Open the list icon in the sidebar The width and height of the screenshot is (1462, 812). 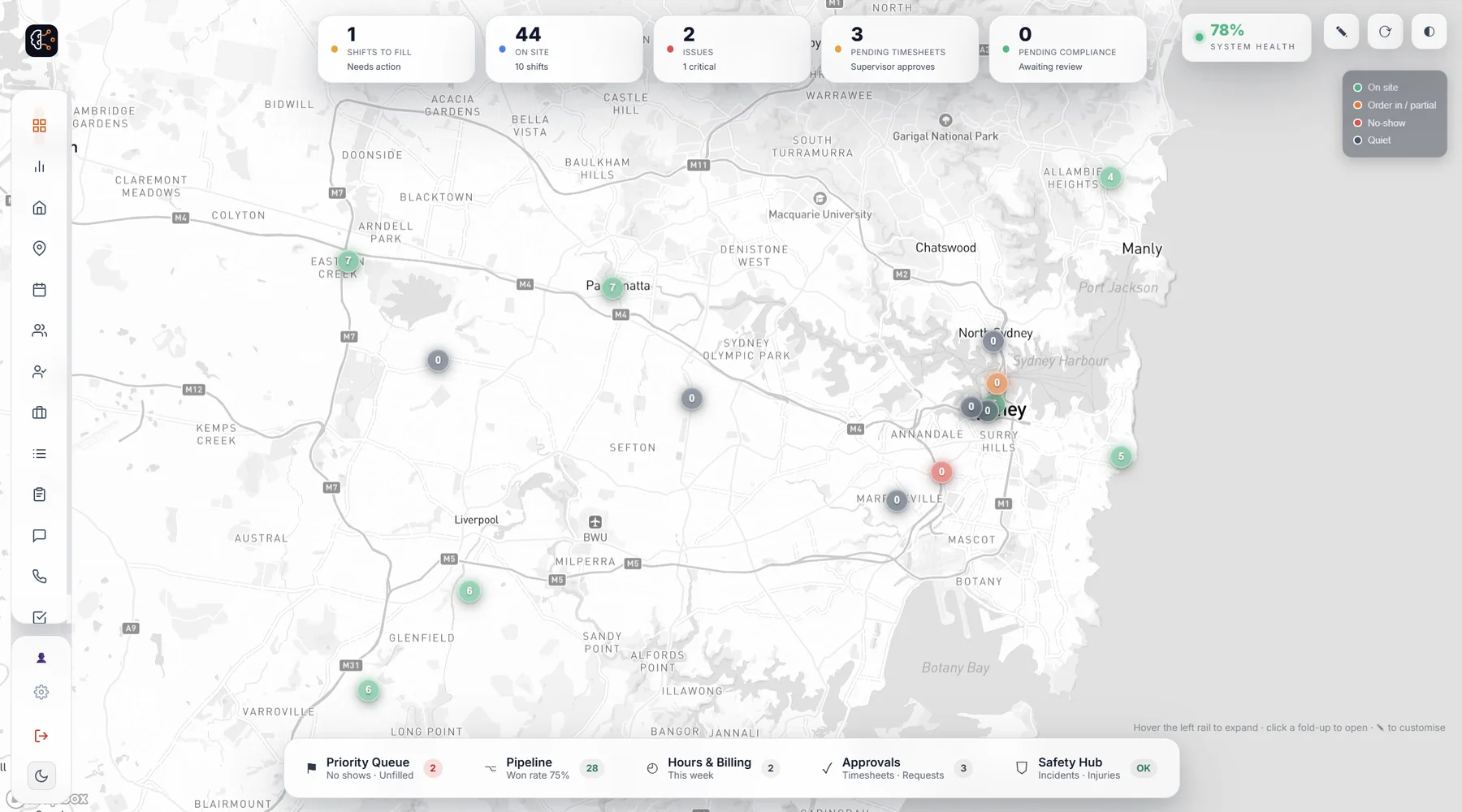point(39,454)
